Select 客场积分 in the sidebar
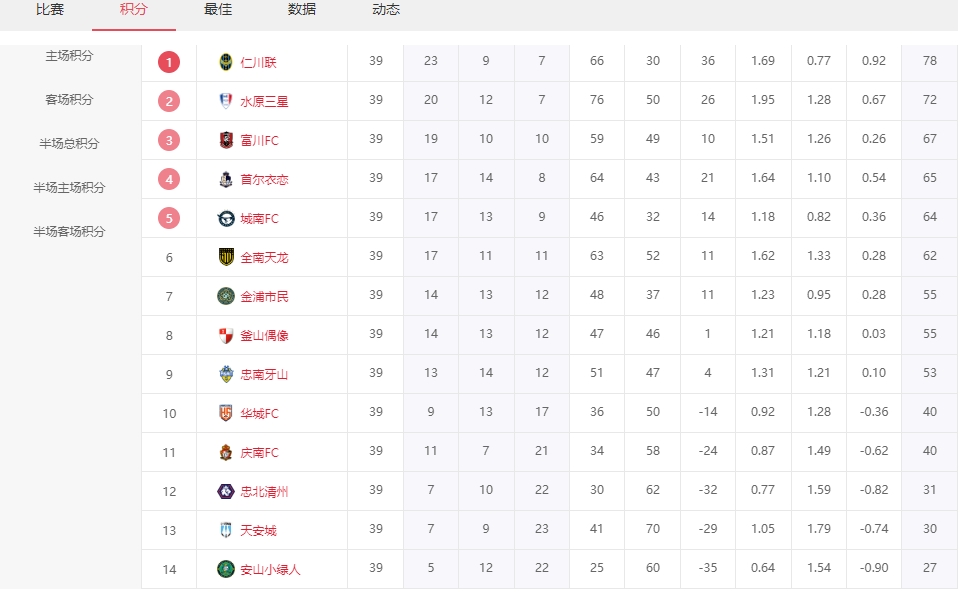The image size is (963, 595). (x=69, y=100)
